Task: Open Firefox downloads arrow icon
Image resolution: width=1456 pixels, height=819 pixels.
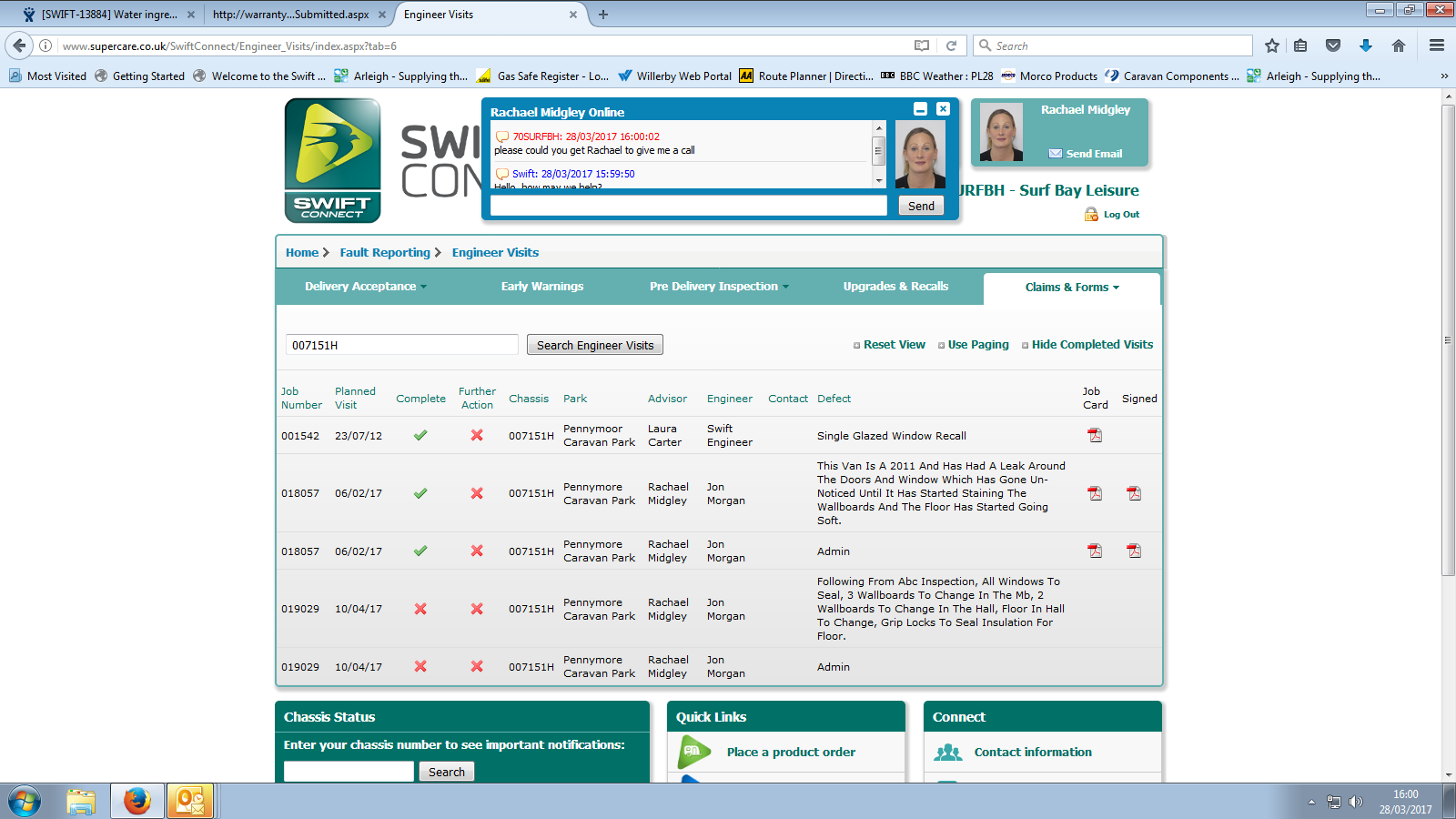Action: point(1365,45)
